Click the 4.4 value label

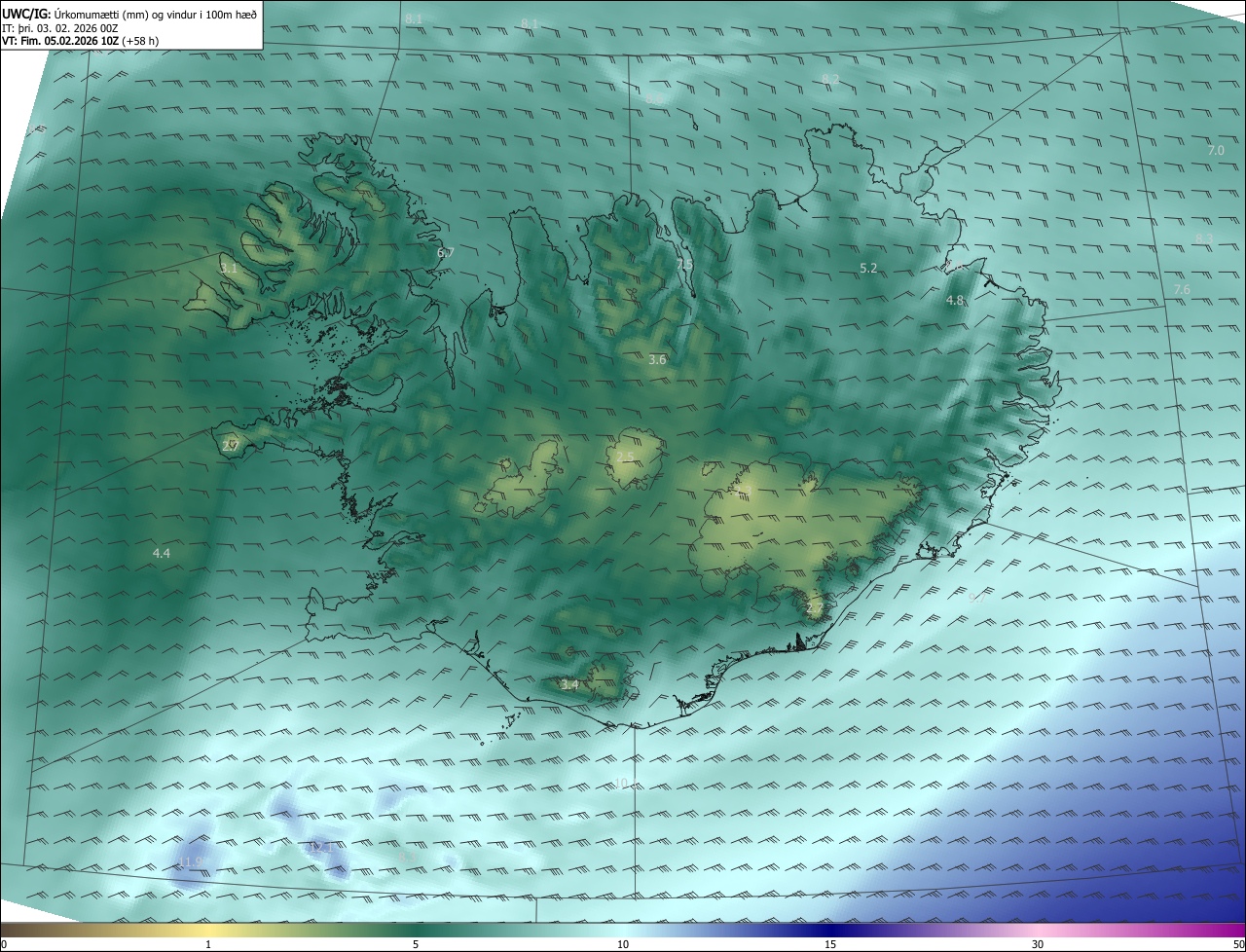click(x=162, y=554)
